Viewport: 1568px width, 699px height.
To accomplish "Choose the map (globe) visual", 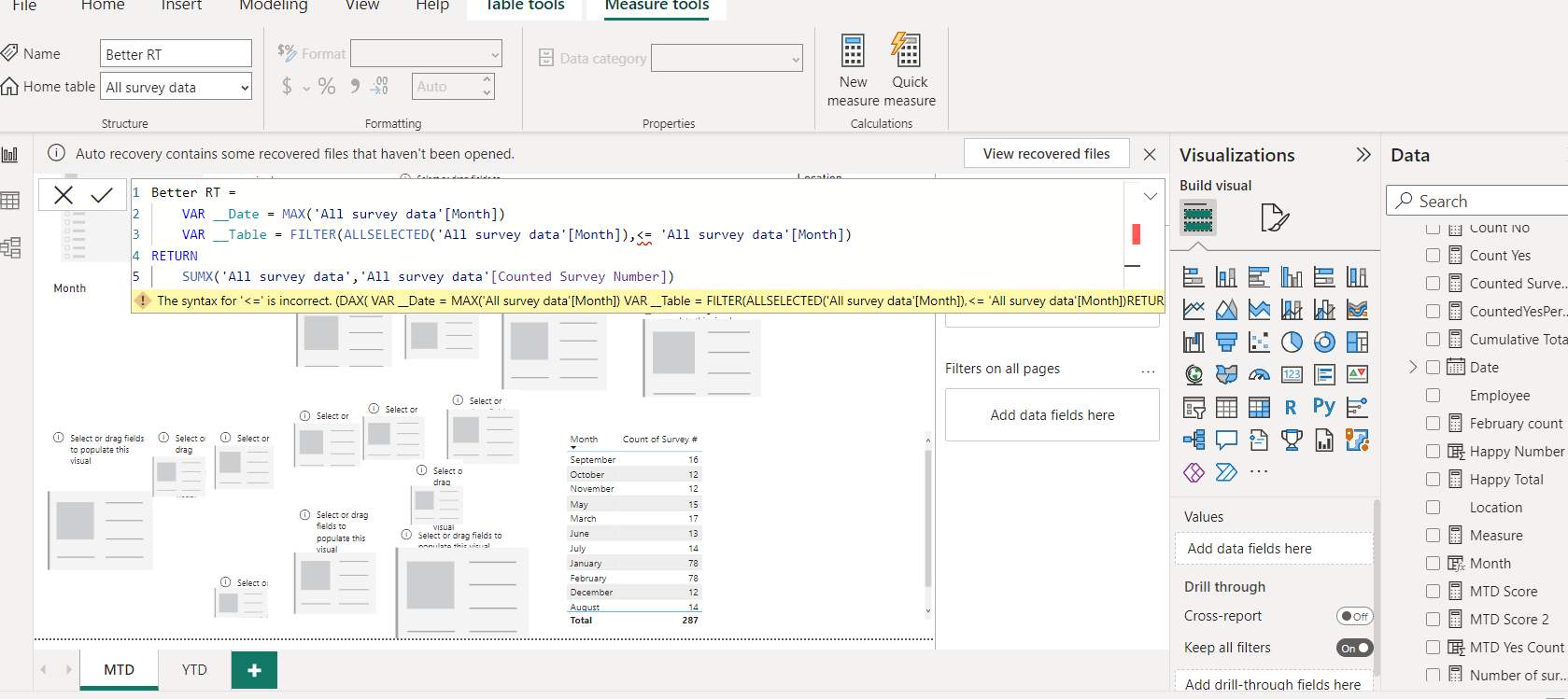I will coord(1194,374).
